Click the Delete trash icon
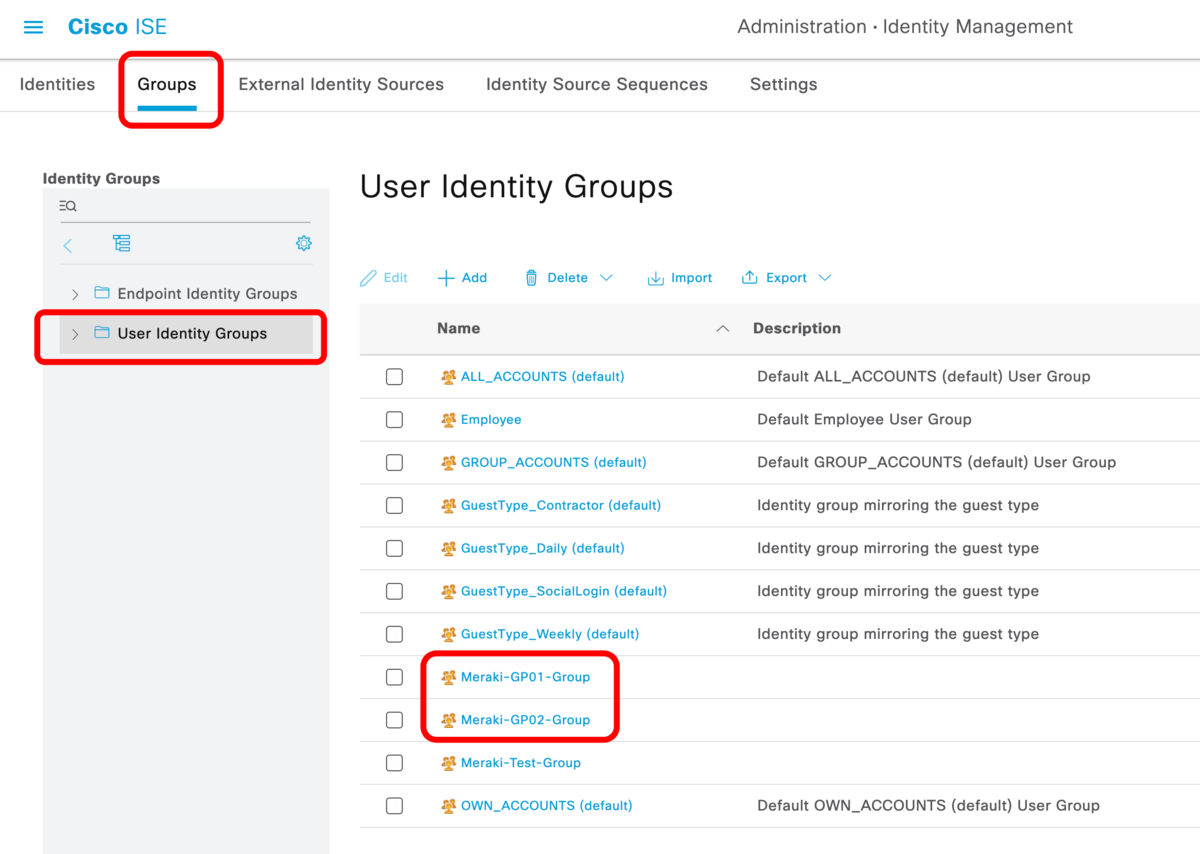Screen dimensions: 1200x854 (531, 277)
